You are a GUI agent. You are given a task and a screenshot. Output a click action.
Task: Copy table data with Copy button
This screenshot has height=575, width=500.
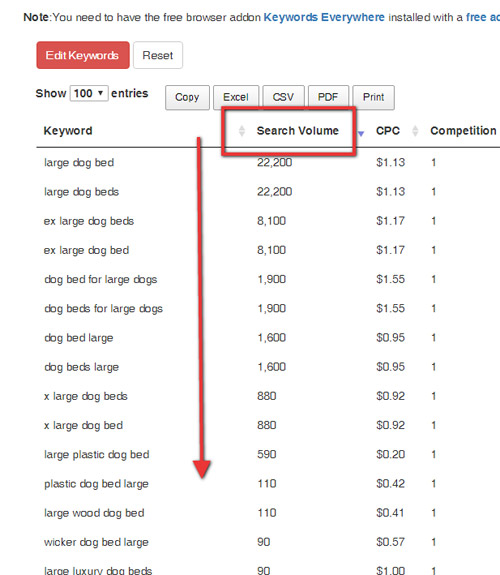point(187,97)
